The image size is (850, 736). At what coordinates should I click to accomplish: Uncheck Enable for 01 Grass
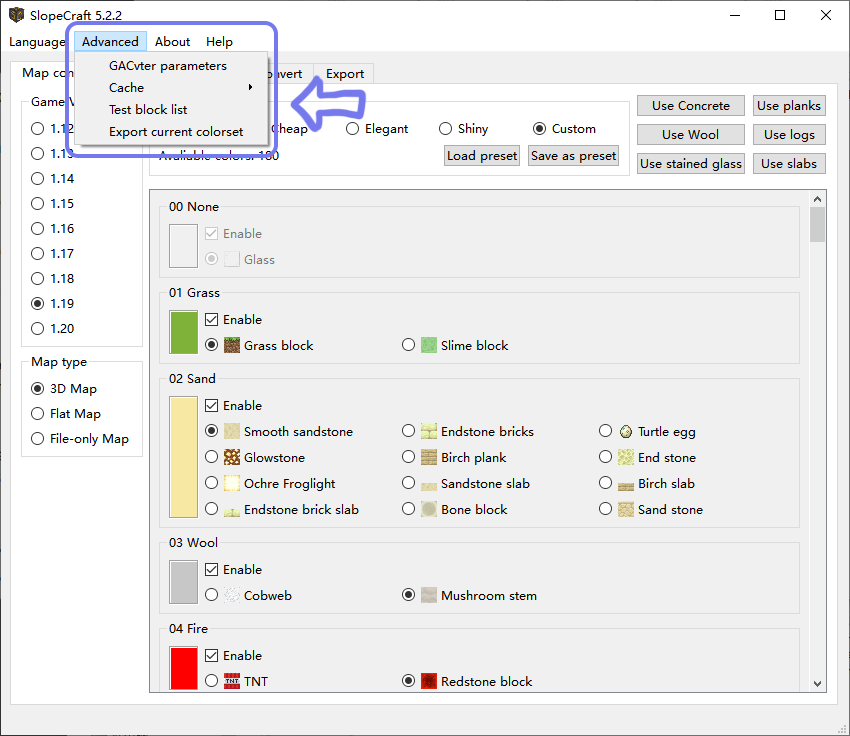pos(212,320)
